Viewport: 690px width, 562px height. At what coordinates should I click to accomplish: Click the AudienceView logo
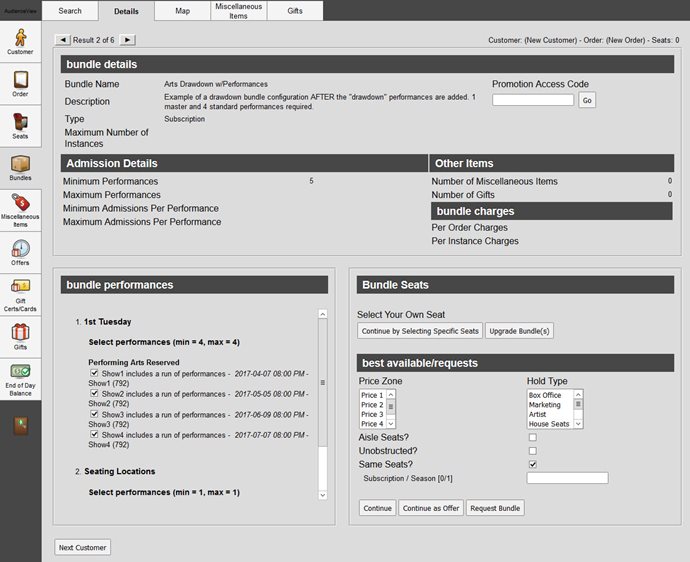[20, 11]
